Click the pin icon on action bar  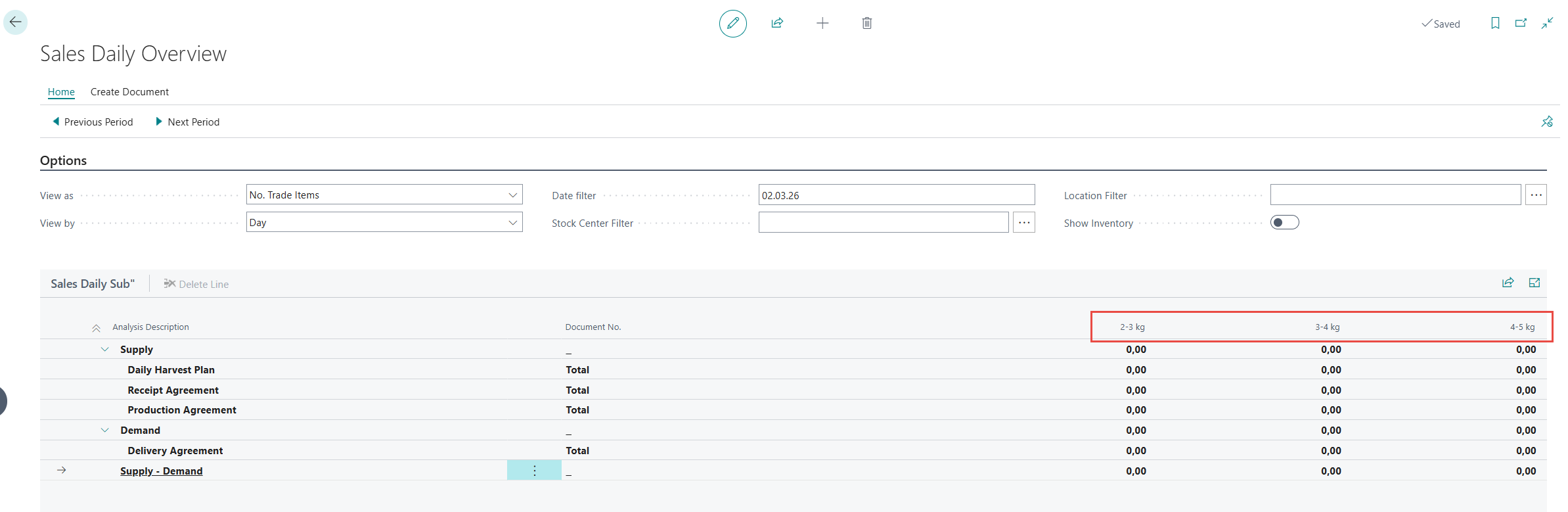[1547, 122]
